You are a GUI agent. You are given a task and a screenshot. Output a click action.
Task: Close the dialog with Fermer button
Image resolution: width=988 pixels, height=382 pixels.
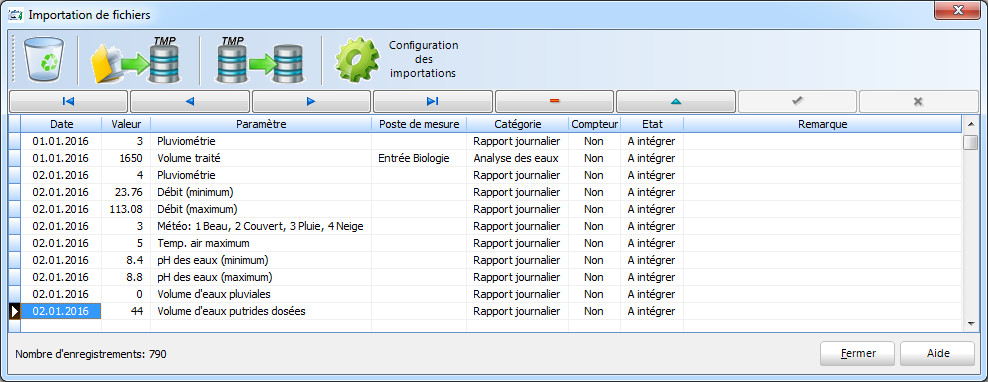858,354
